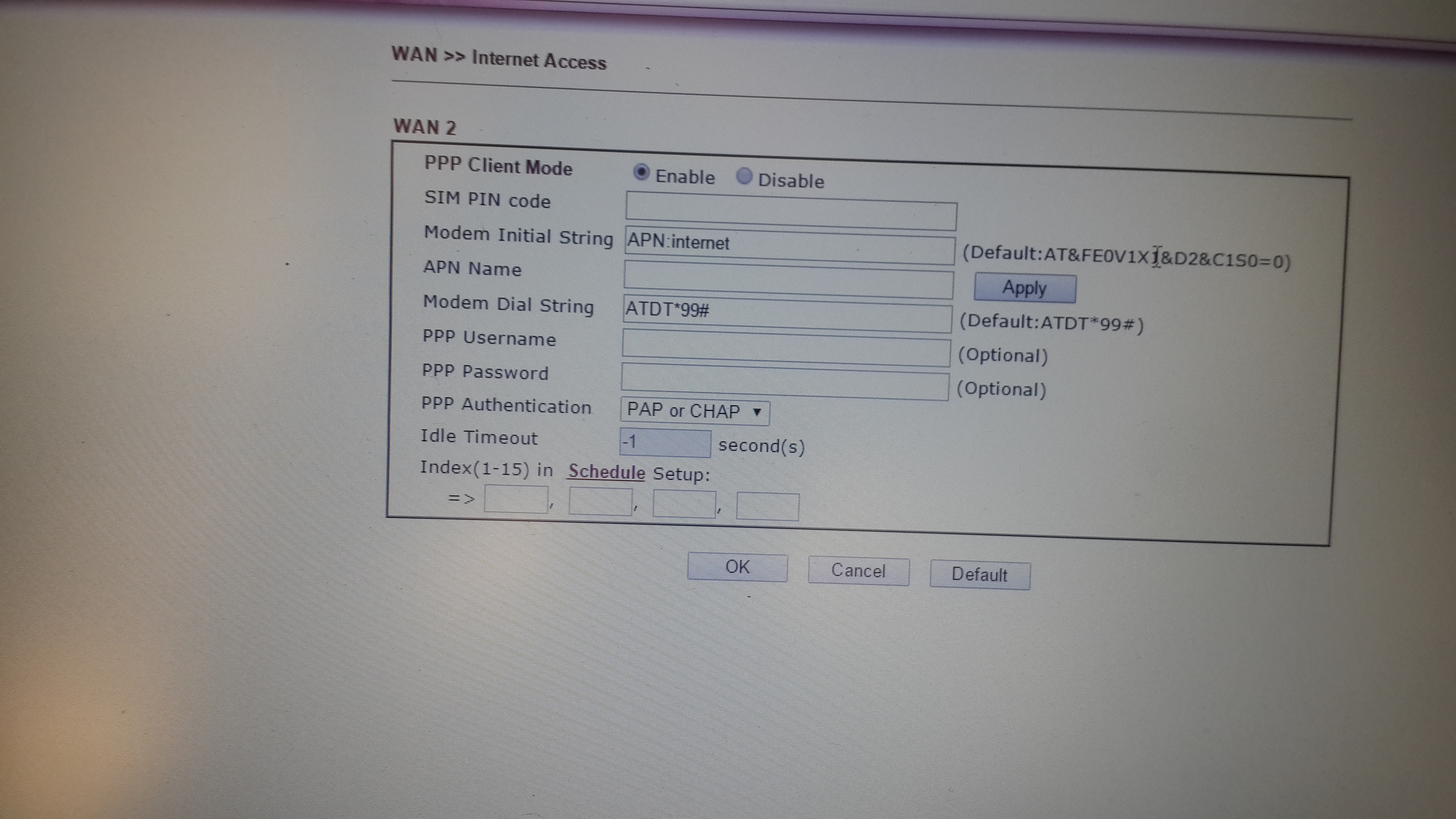Click the PAP or CHAP dropdown arrow
The width and height of the screenshot is (1456, 819).
click(757, 412)
